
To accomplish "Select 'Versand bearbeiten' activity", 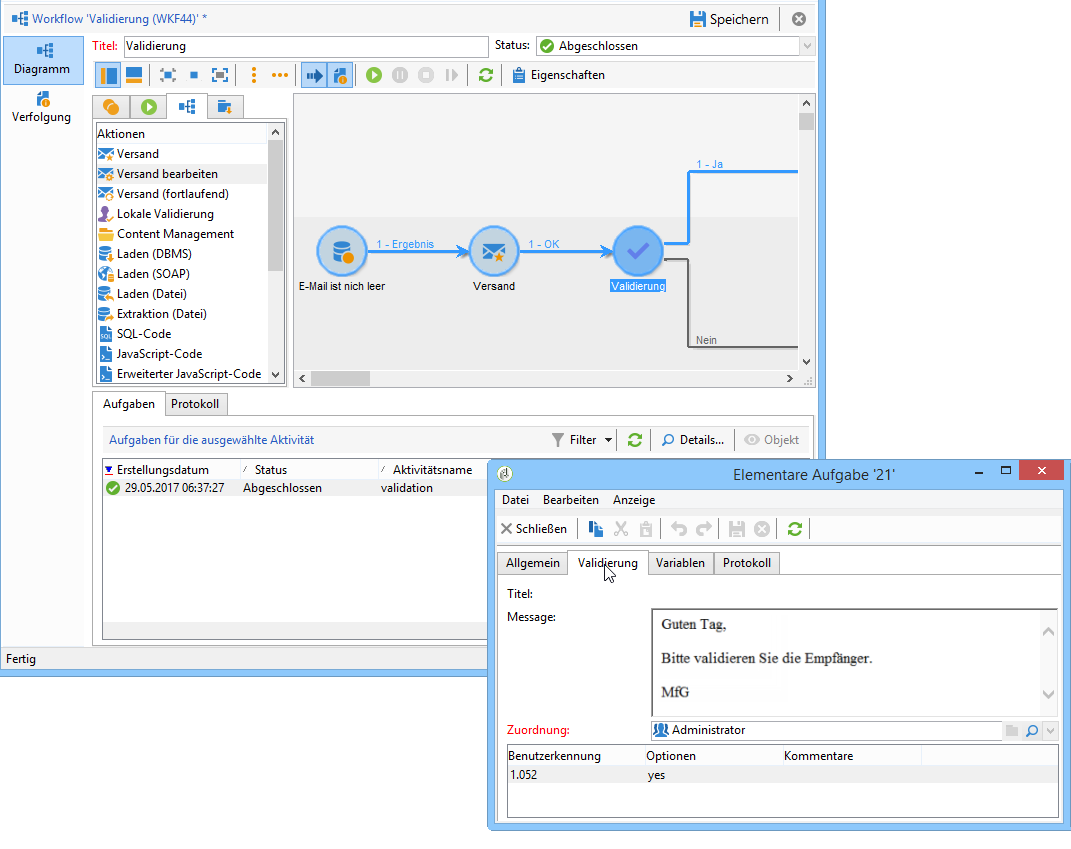I will coord(182,173).
